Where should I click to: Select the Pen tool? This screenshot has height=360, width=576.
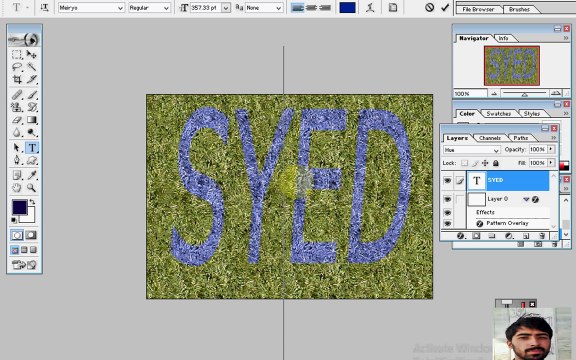coord(17,160)
